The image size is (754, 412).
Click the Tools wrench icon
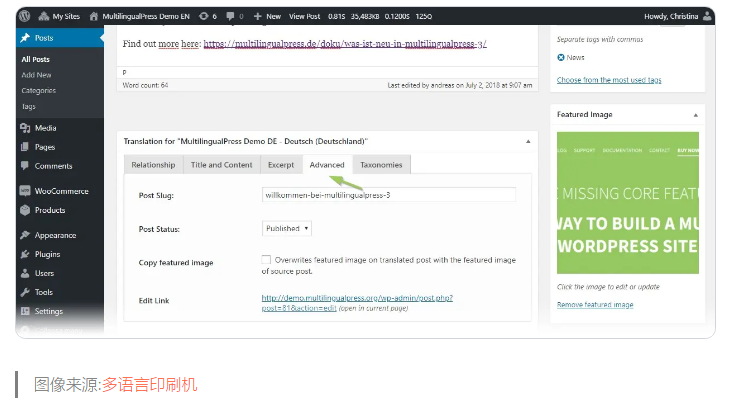click(x=25, y=292)
